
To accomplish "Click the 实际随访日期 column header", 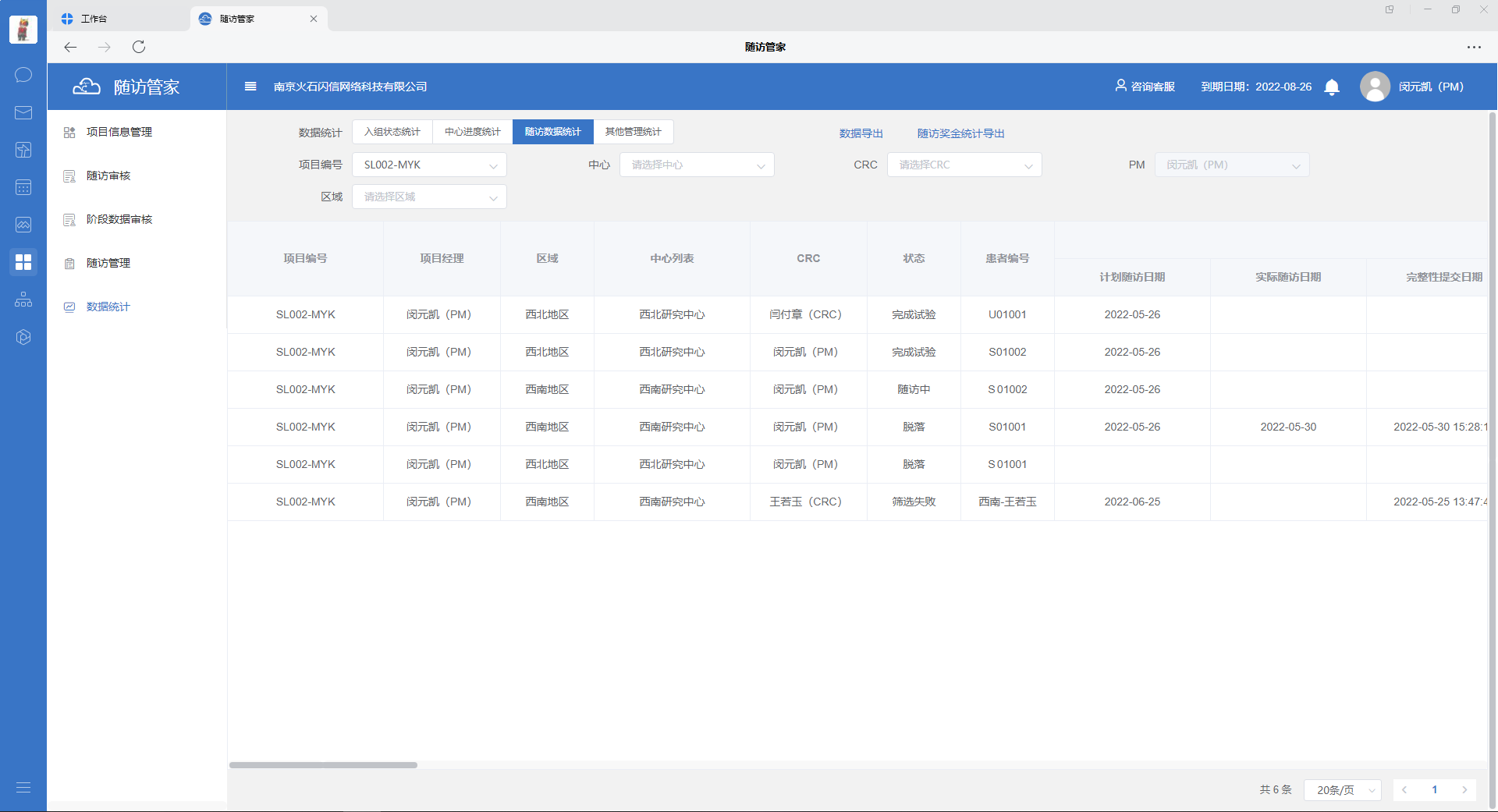I will tap(1289, 277).
